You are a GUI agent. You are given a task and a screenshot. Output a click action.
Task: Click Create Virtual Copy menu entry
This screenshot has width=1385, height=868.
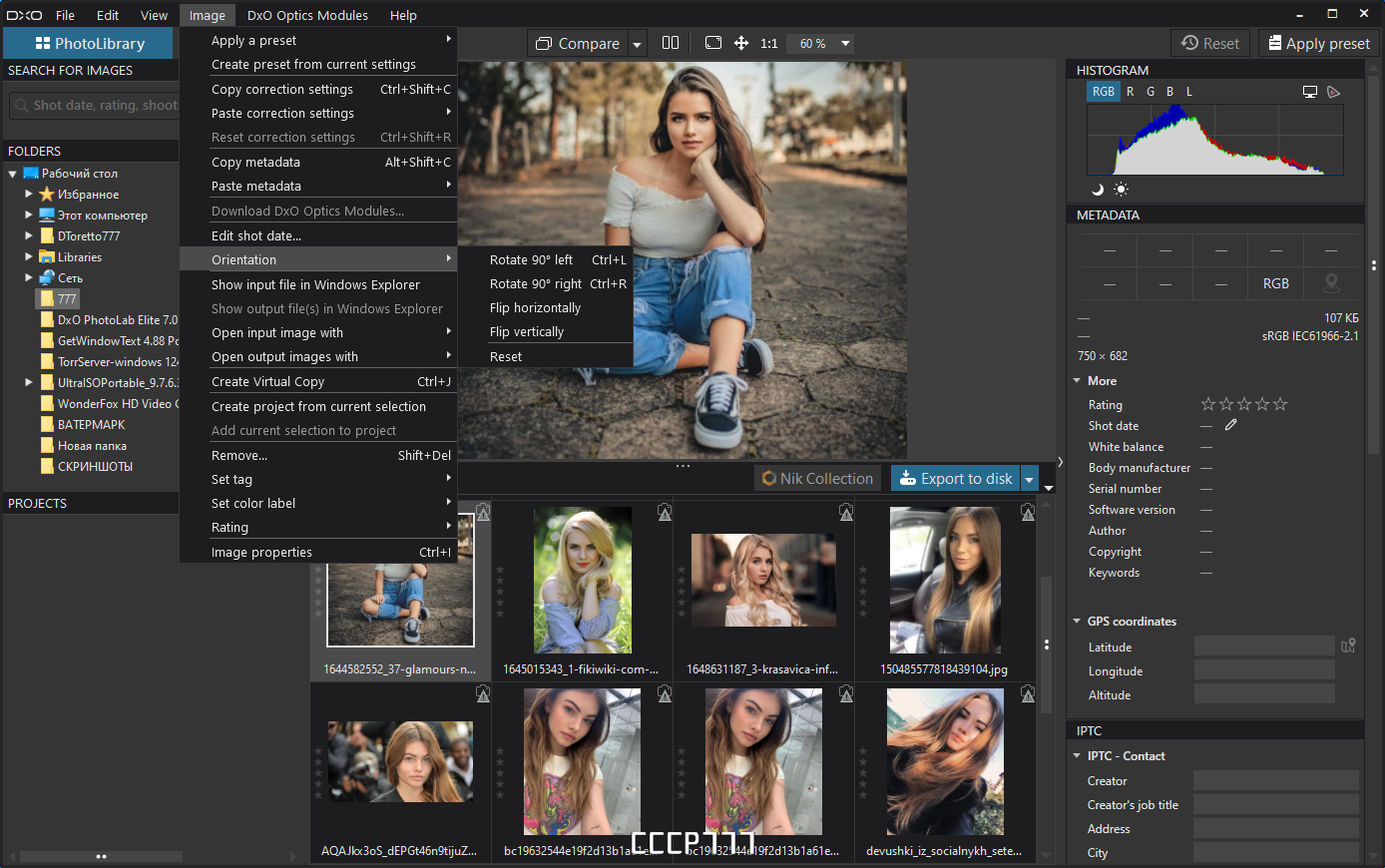point(318,381)
